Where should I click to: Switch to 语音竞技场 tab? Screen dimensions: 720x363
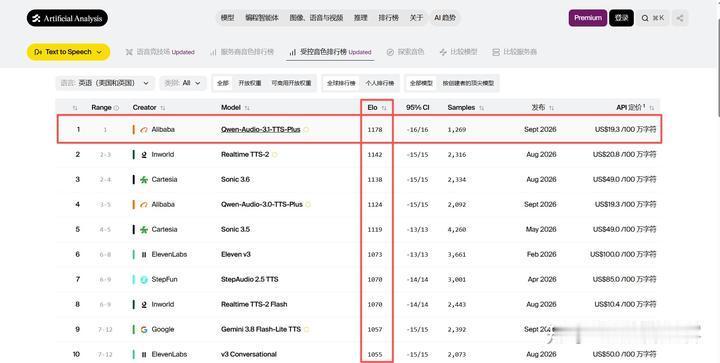coord(160,52)
